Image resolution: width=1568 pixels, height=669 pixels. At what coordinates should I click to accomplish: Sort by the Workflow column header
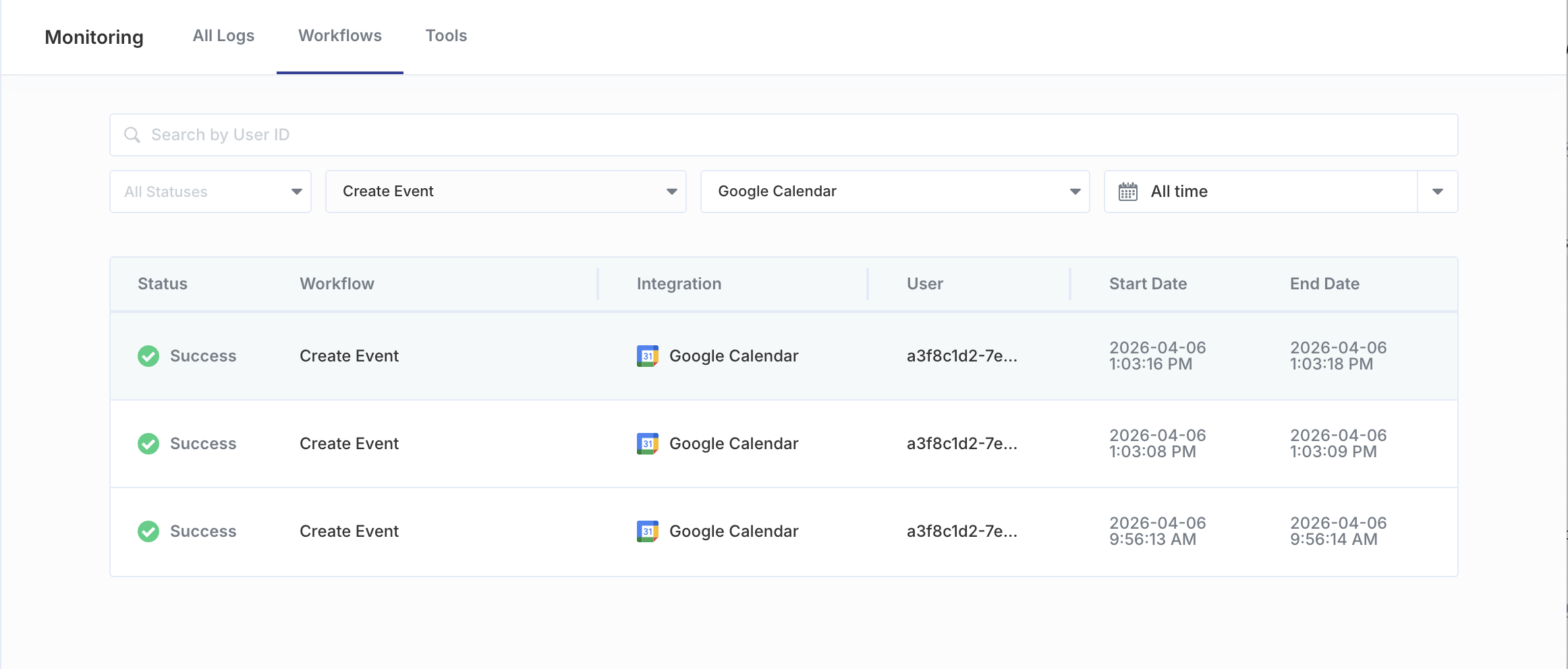337,284
